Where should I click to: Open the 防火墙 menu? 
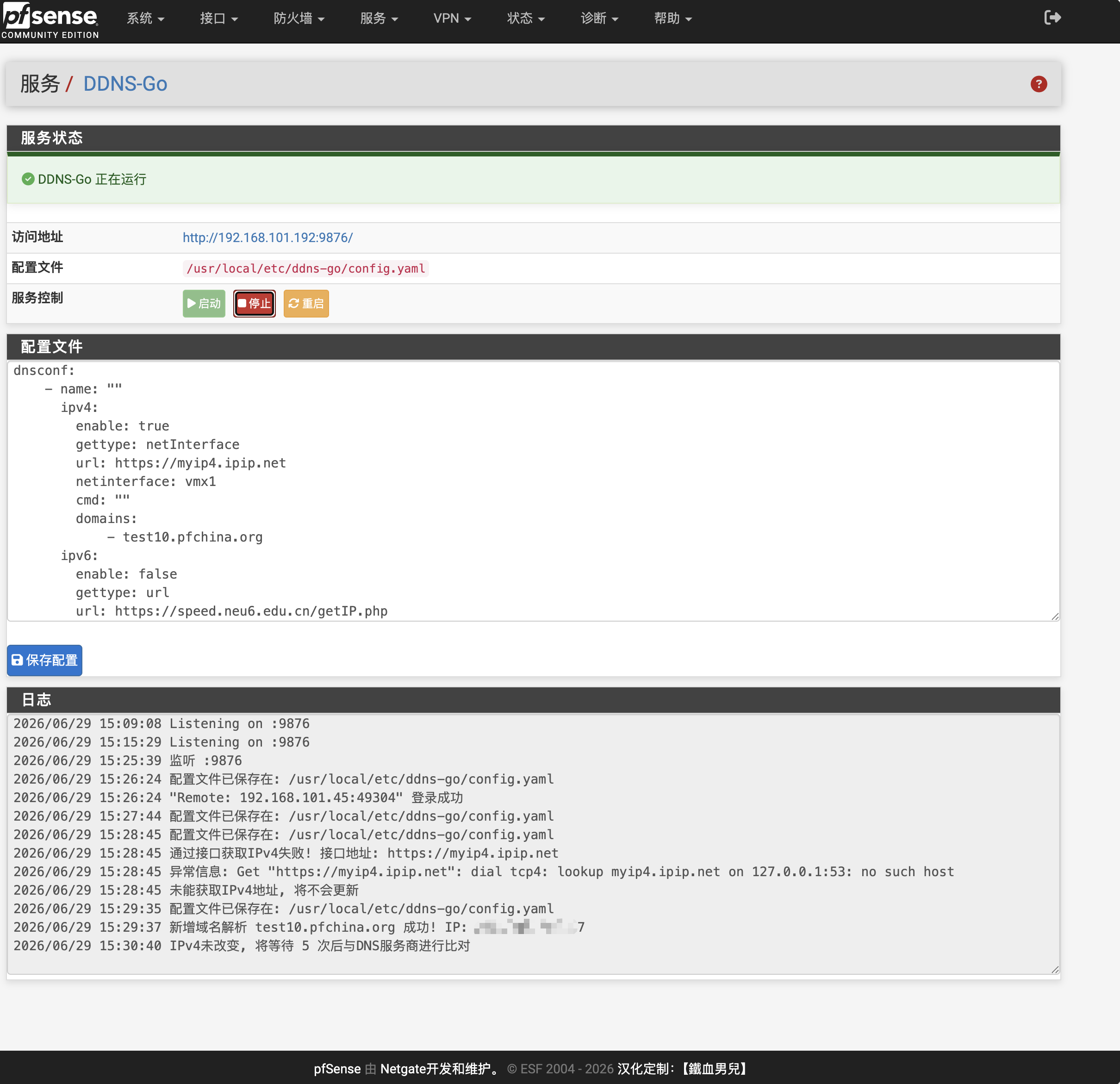click(x=299, y=19)
